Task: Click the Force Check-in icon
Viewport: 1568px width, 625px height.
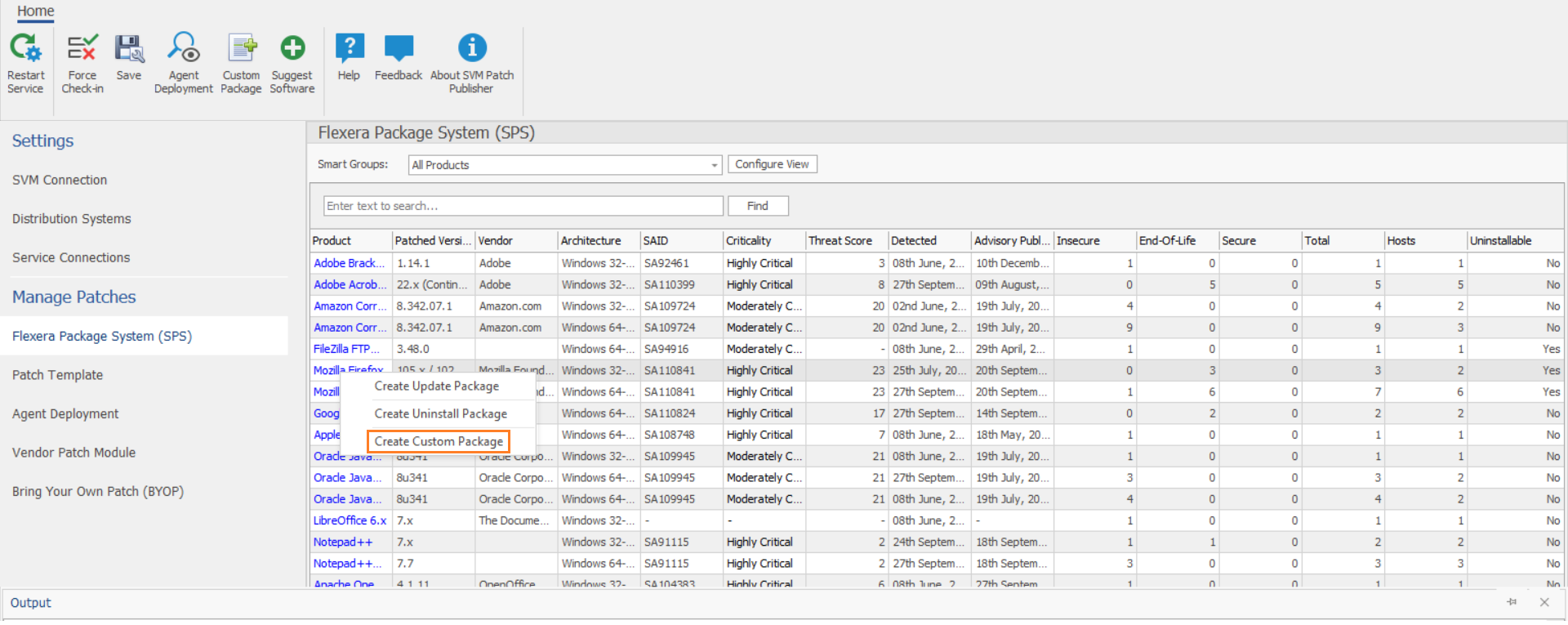Action: point(82,49)
